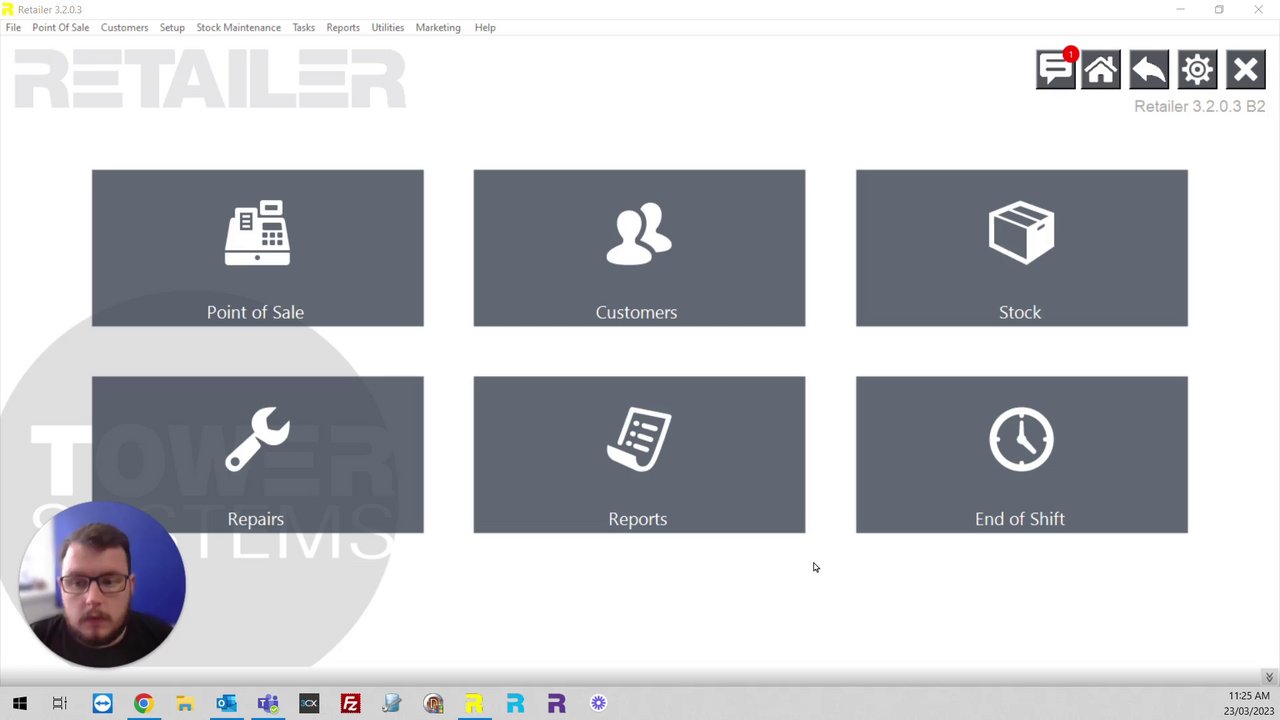Open the Reports menu in menu bar
1280x720 pixels.
click(342, 27)
